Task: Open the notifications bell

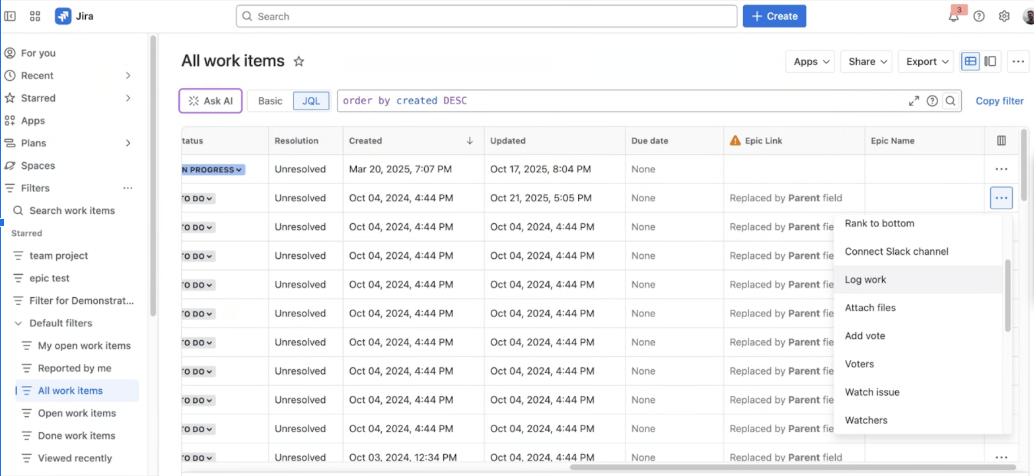Action: [954, 16]
